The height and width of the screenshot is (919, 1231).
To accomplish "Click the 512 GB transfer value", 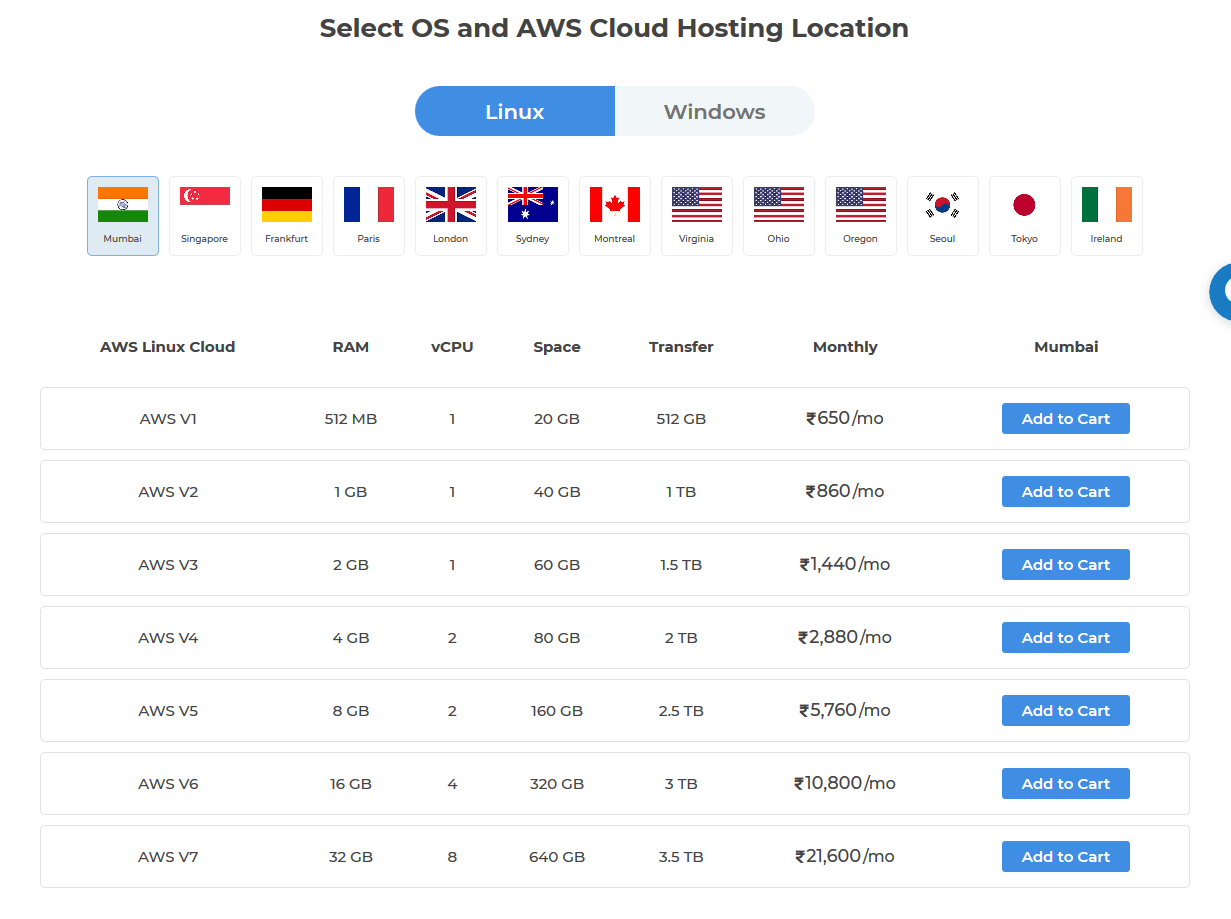I will tap(681, 419).
